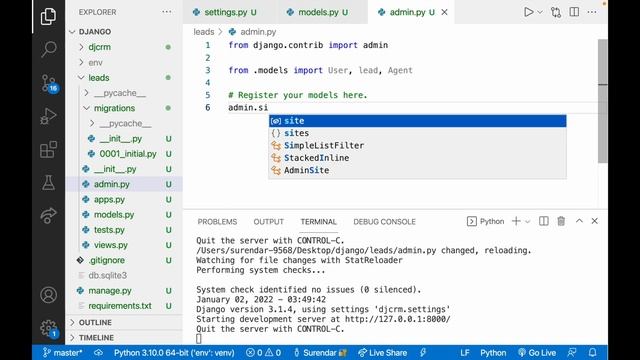Kill the terminal with trash icon
This screenshot has width=640, height=360.
pyautogui.click(x=561, y=221)
